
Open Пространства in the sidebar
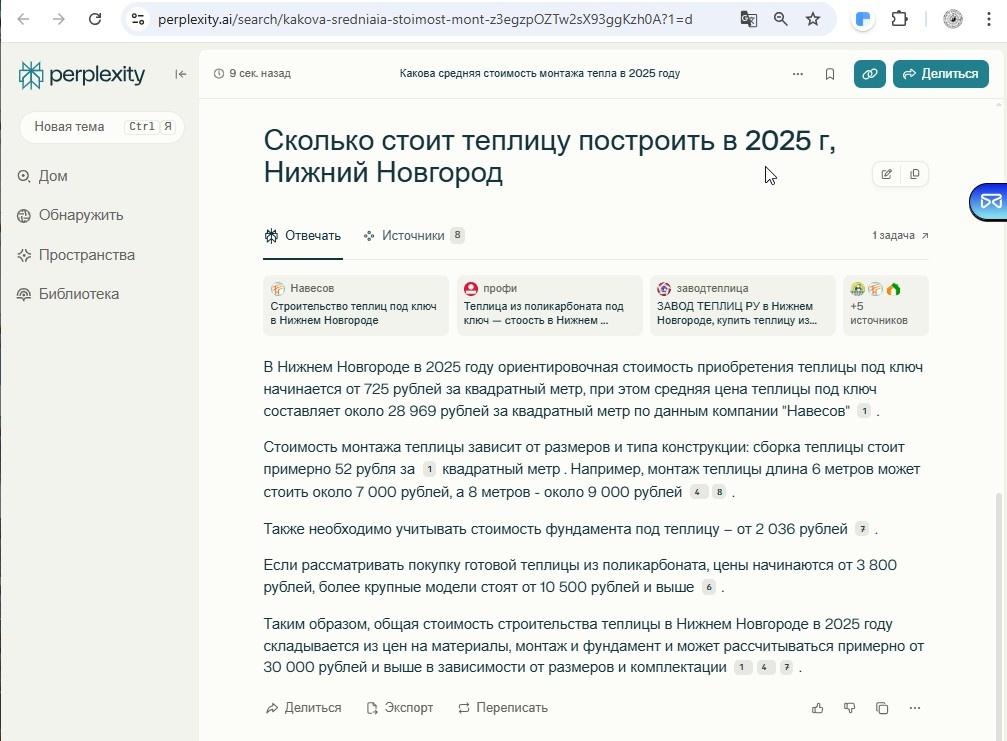pyautogui.click(x=76, y=255)
